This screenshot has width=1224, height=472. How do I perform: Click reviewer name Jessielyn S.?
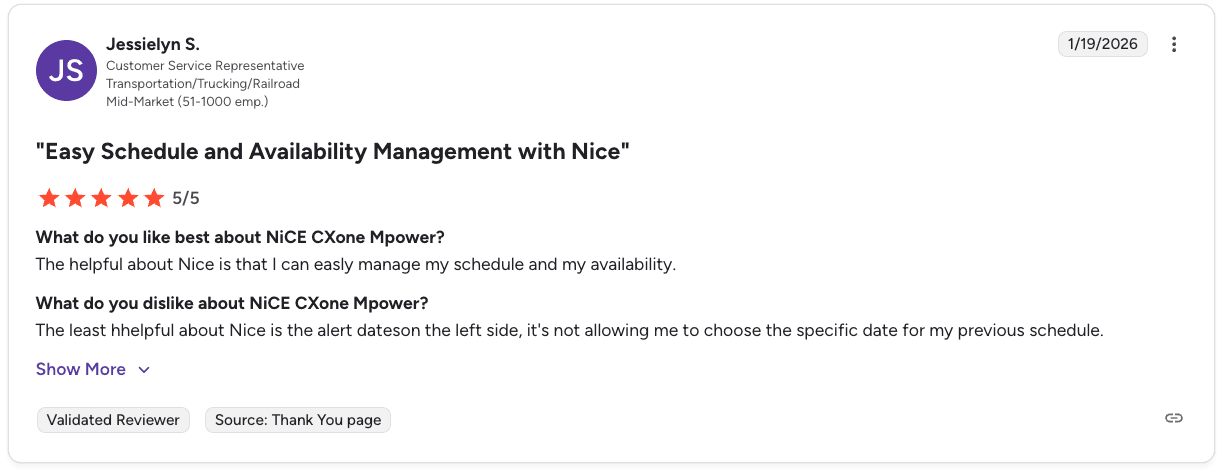tap(153, 44)
